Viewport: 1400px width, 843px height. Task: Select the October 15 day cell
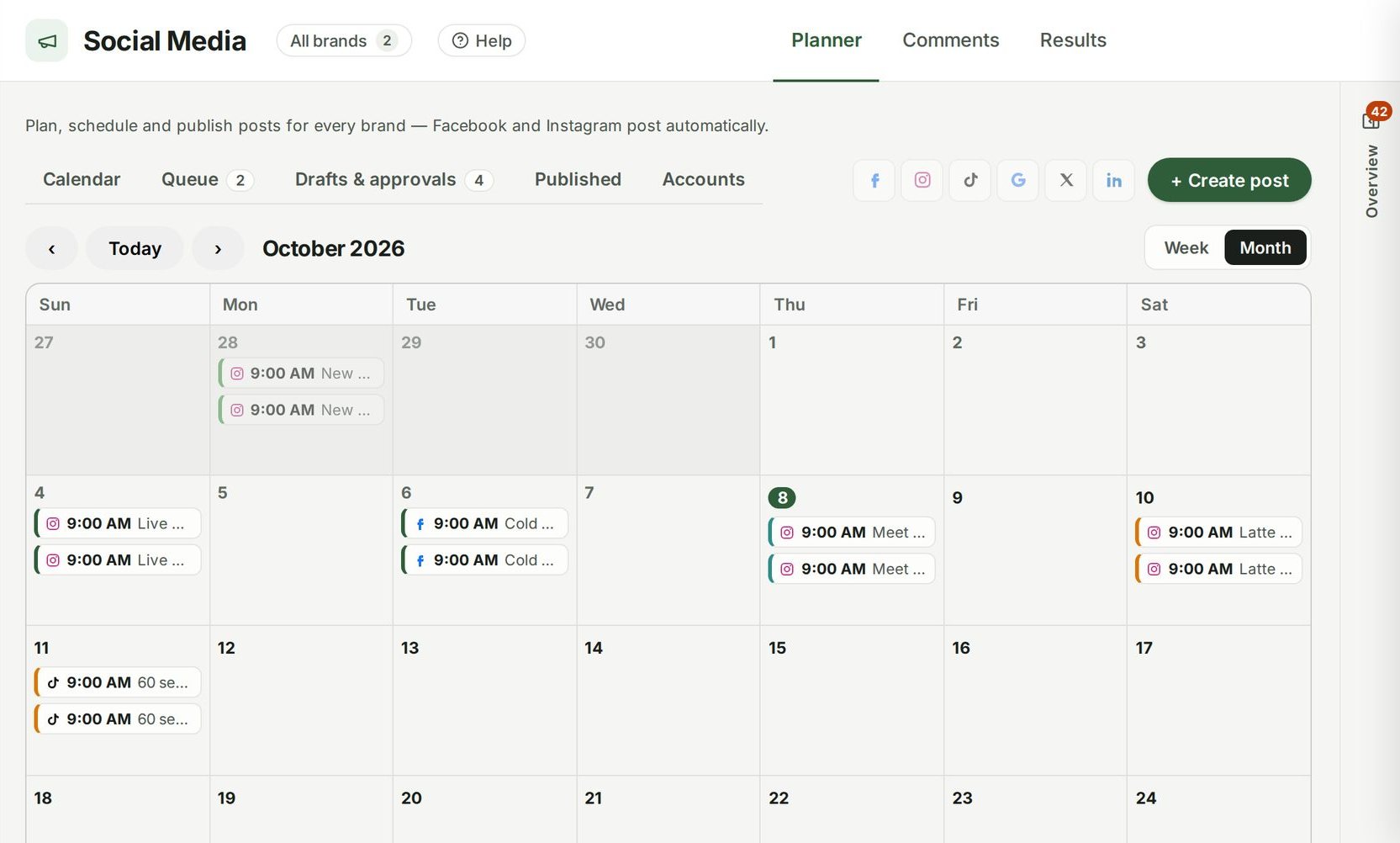tap(852, 701)
